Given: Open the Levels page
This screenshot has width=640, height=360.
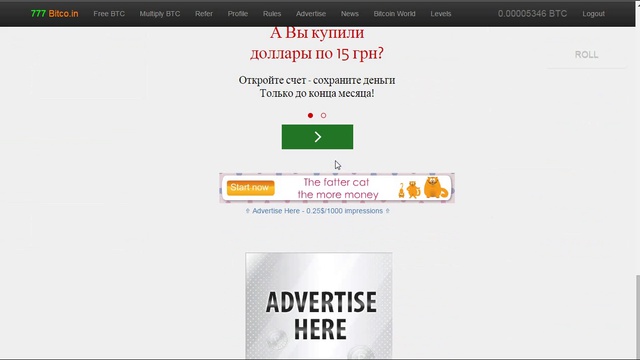Looking at the screenshot, I should pyautogui.click(x=441, y=13).
